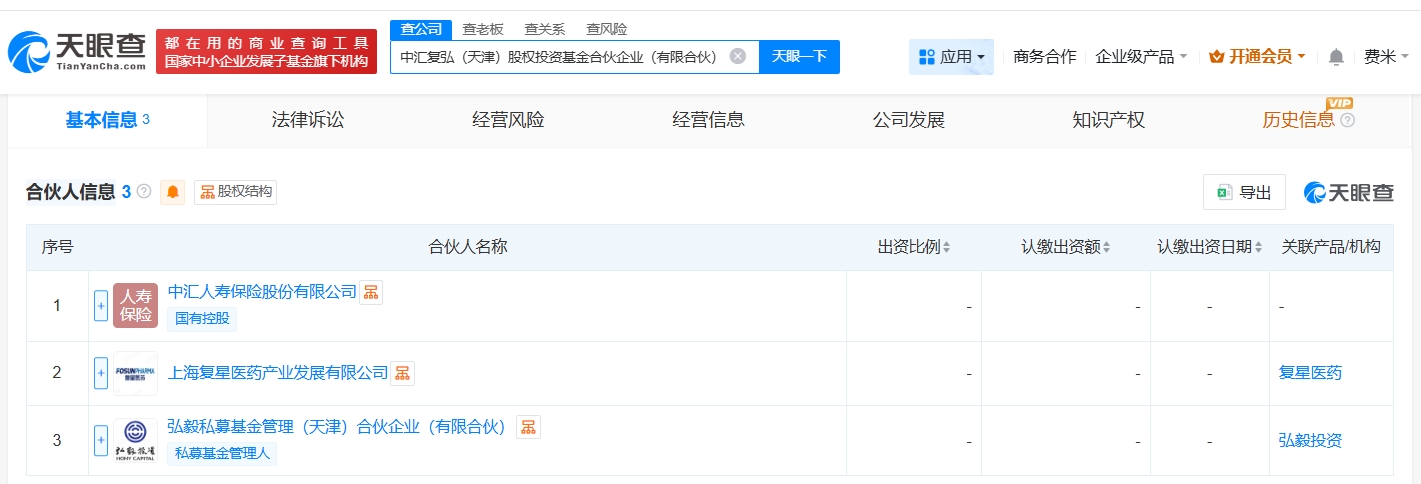Click the help icon next to 合伙人信息
The image size is (1421, 484).
[x=144, y=192]
